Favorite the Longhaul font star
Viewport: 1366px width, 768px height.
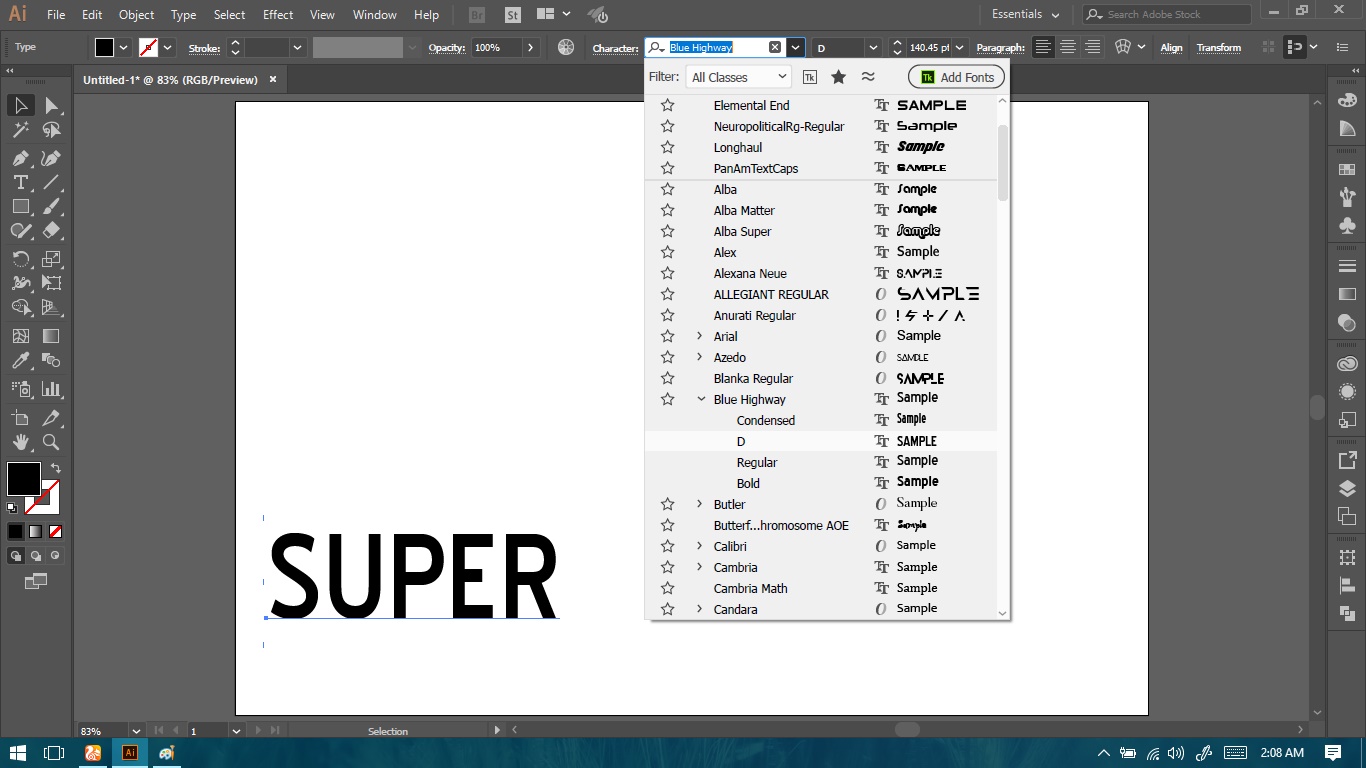(667, 147)
